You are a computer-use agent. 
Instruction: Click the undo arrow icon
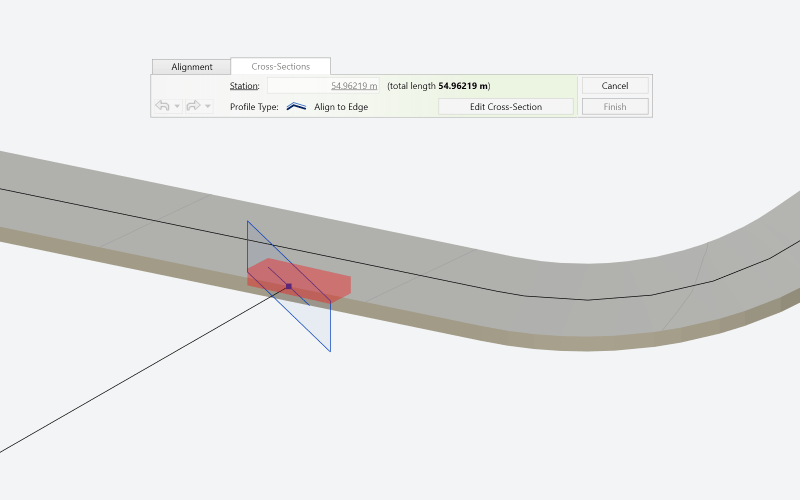point(163,106)
